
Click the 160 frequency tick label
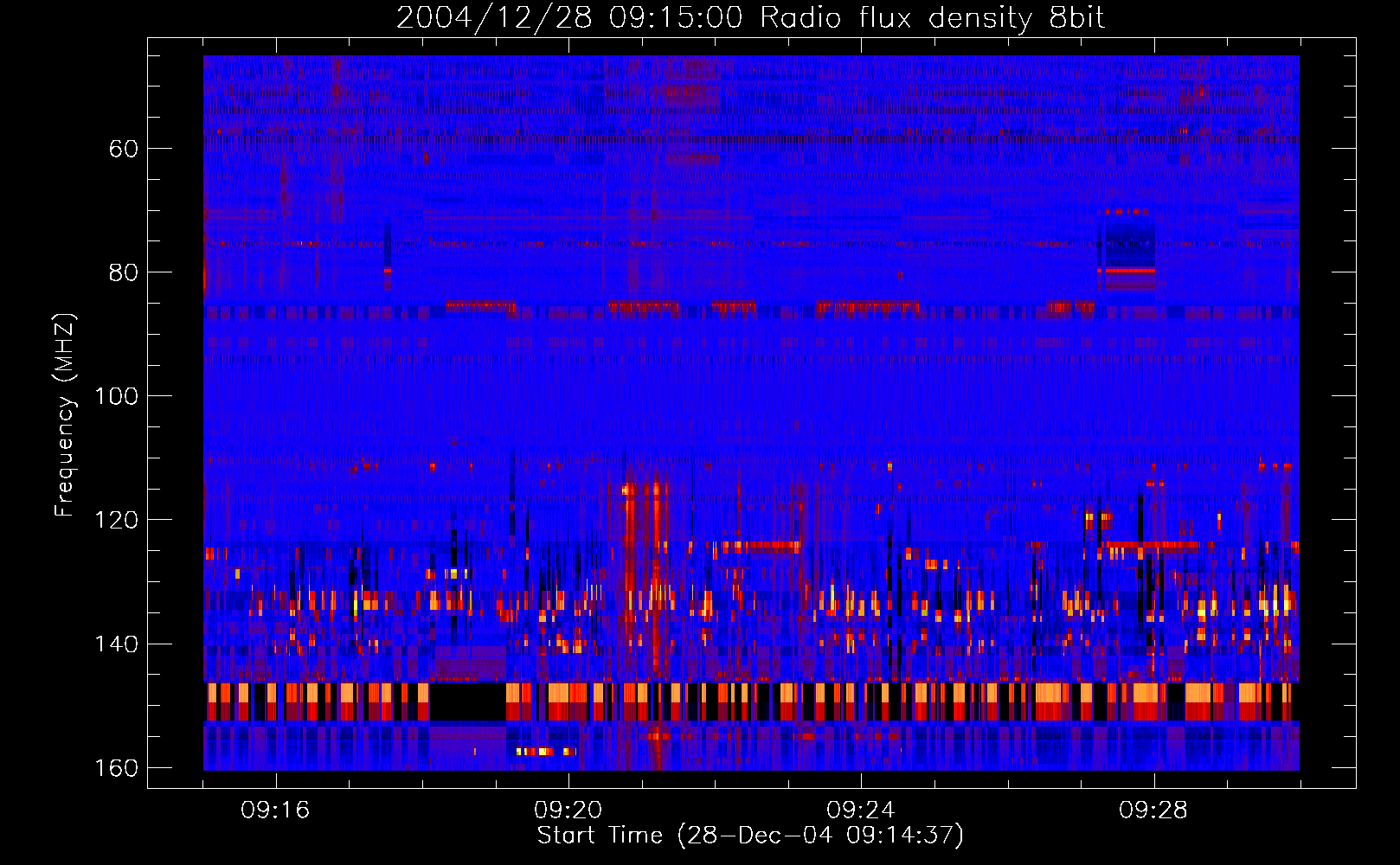[116, 768]
